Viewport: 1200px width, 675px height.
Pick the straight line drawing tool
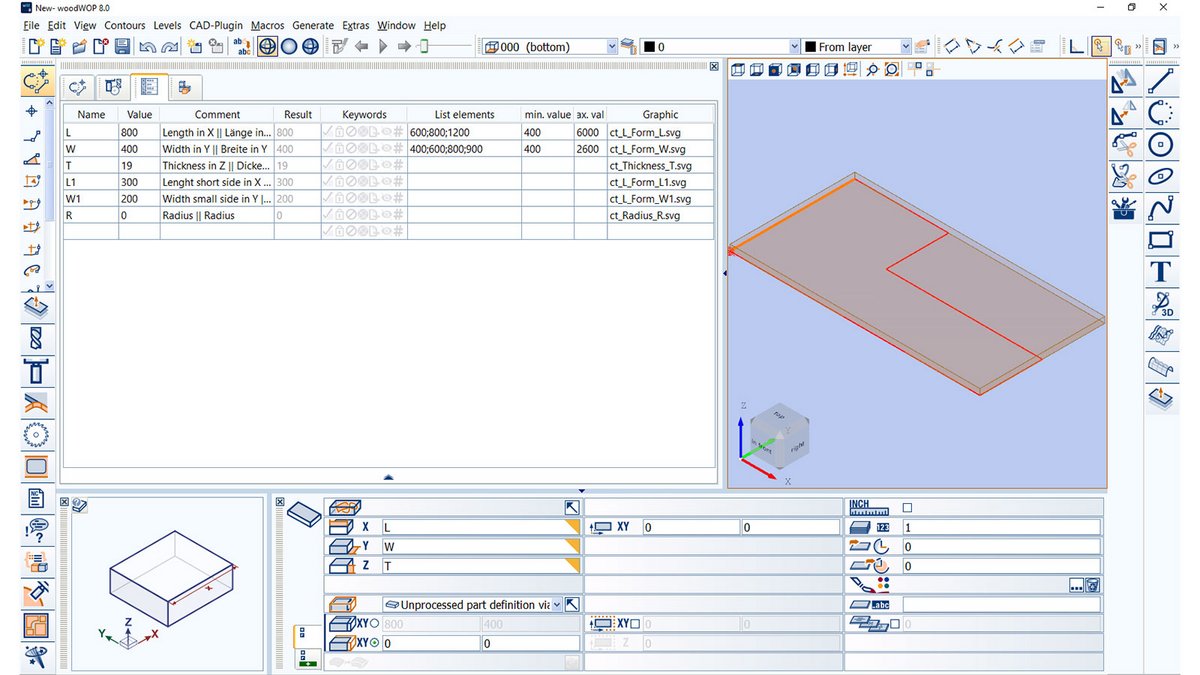click(1160, 82)
